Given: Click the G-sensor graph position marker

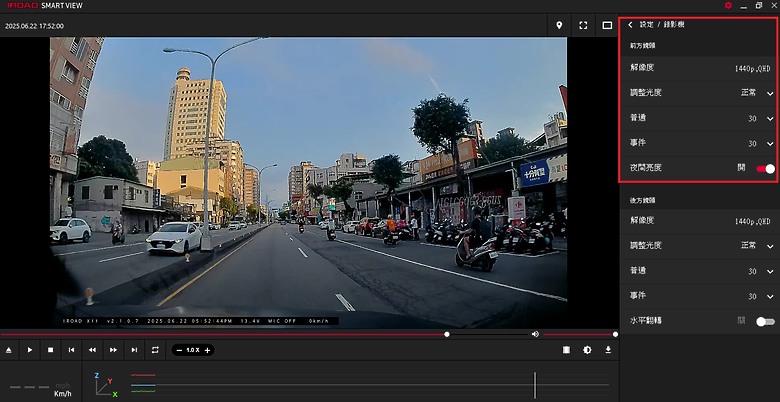Looking at the screenshot, I should (535, 385).
